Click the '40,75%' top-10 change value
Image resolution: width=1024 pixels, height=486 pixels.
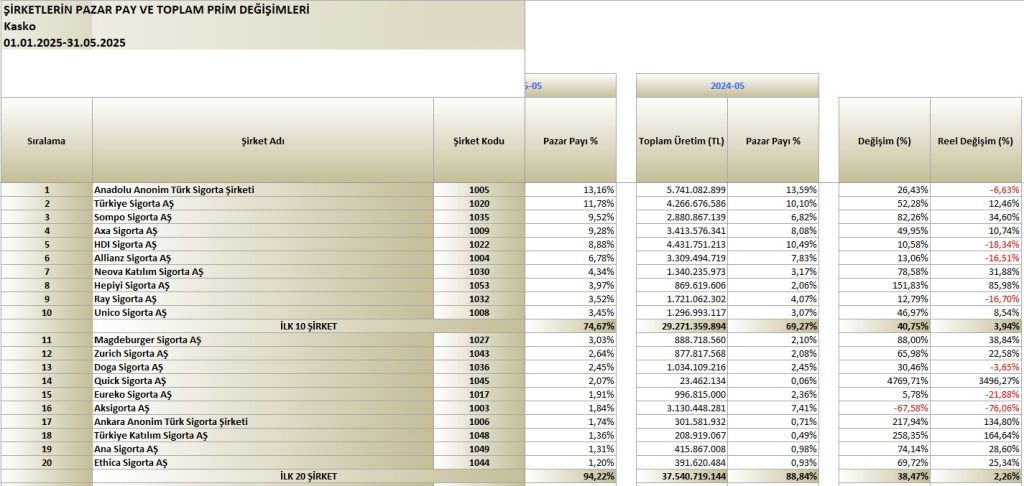(x=884, y=327)
